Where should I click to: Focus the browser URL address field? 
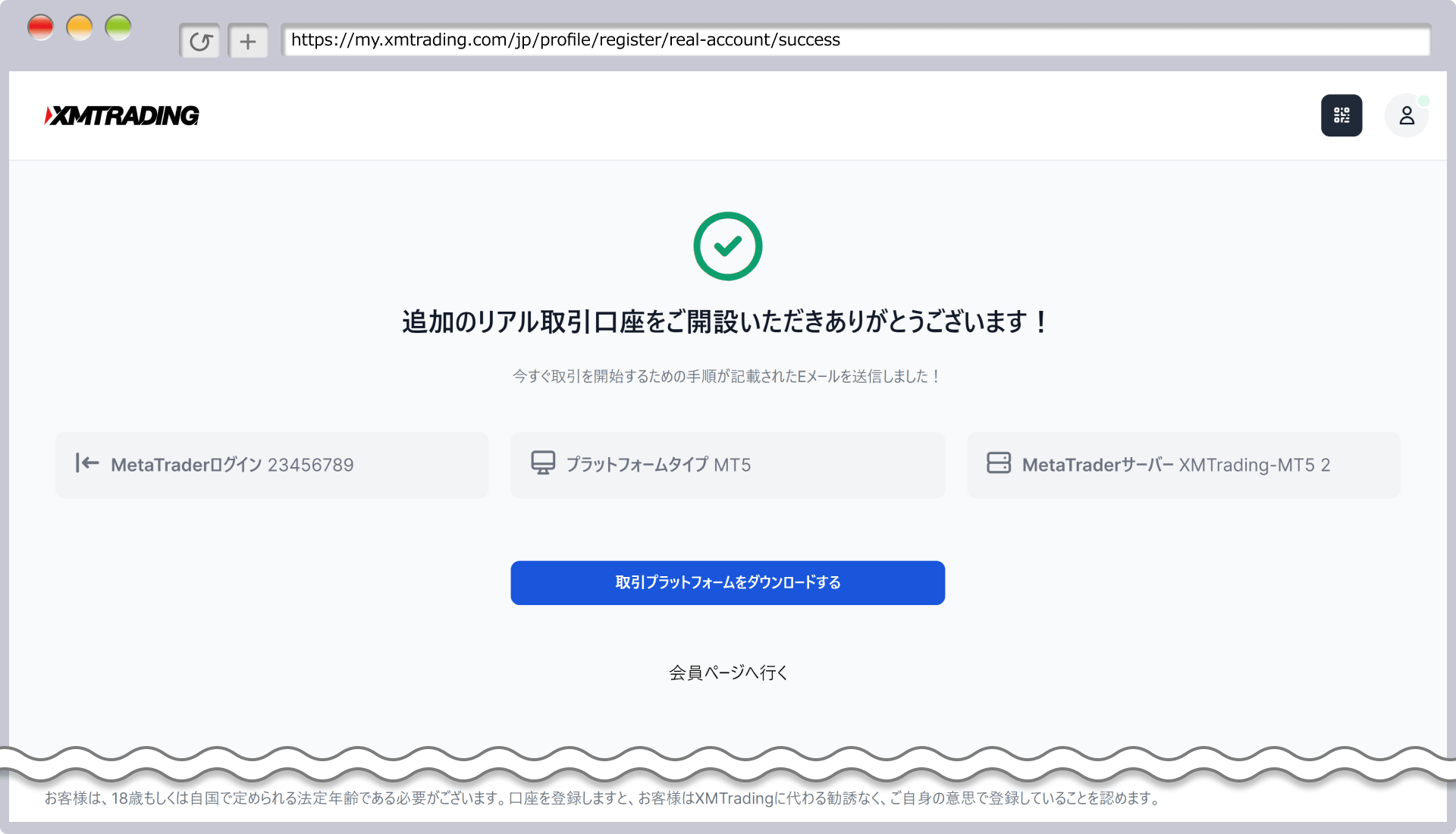(855, 40)
